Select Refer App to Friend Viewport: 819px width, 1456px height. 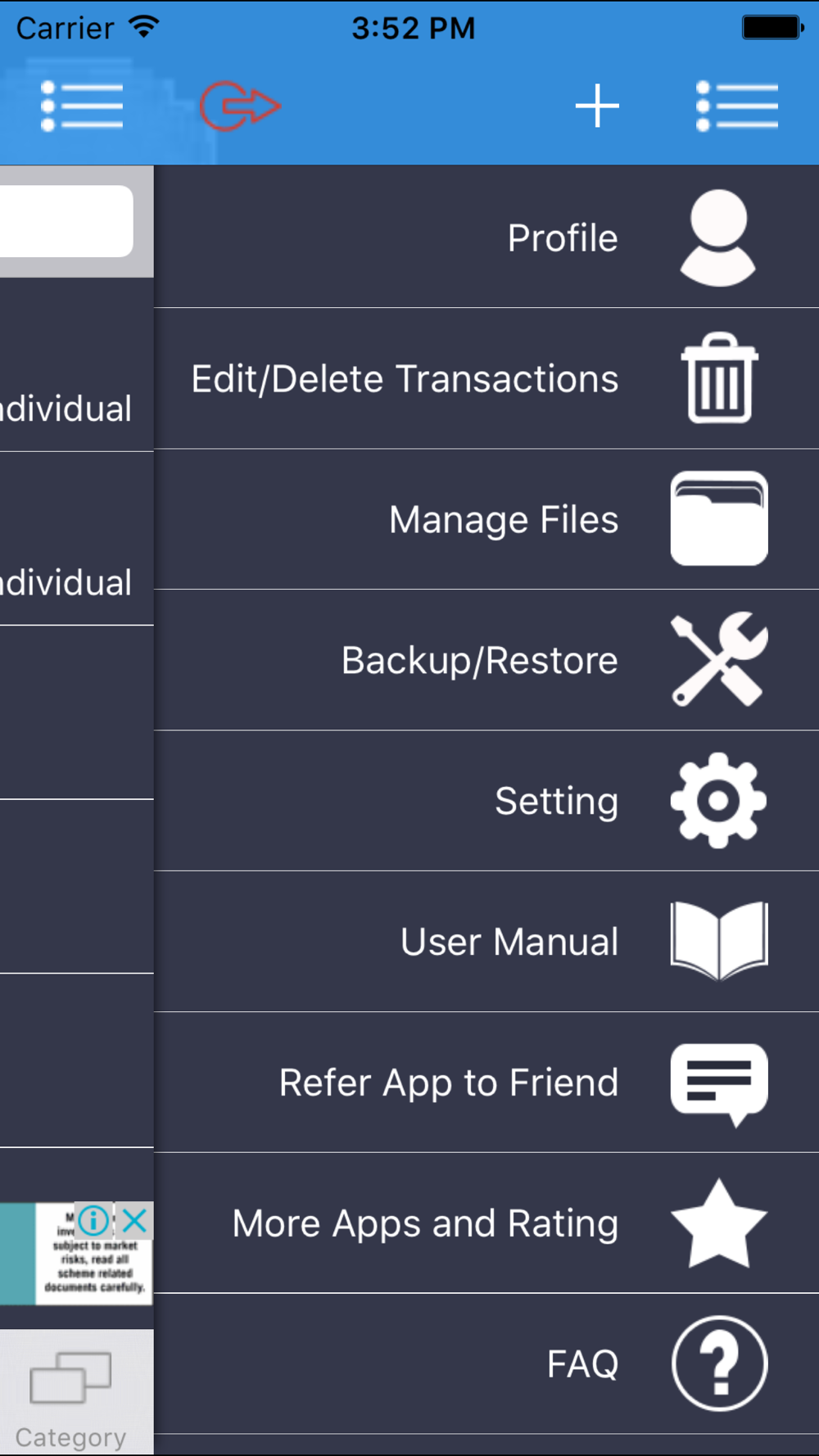tap(486, 1083)
